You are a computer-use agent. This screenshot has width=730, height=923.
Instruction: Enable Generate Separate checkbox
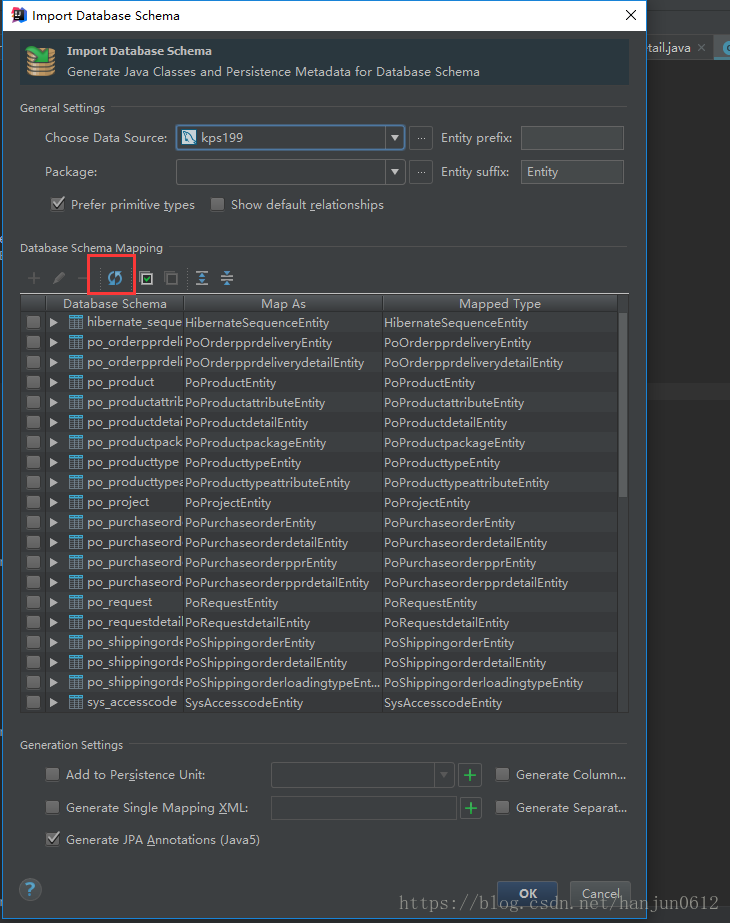(502, 807)
